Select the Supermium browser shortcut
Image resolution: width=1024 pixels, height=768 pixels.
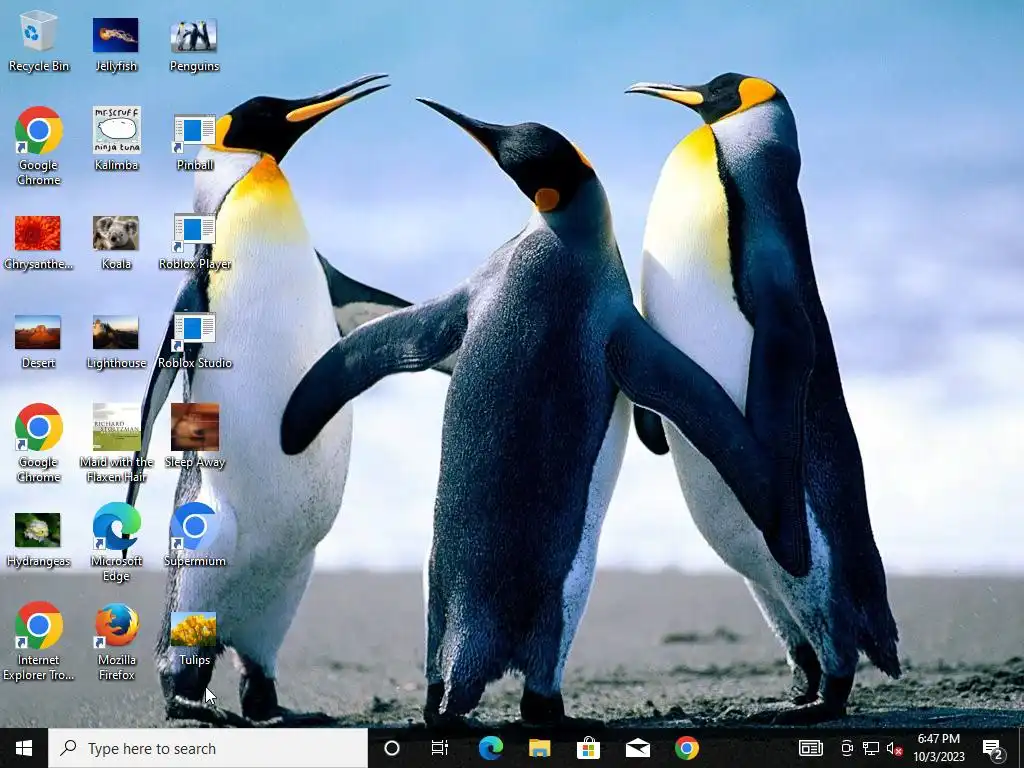pos(195,534)
